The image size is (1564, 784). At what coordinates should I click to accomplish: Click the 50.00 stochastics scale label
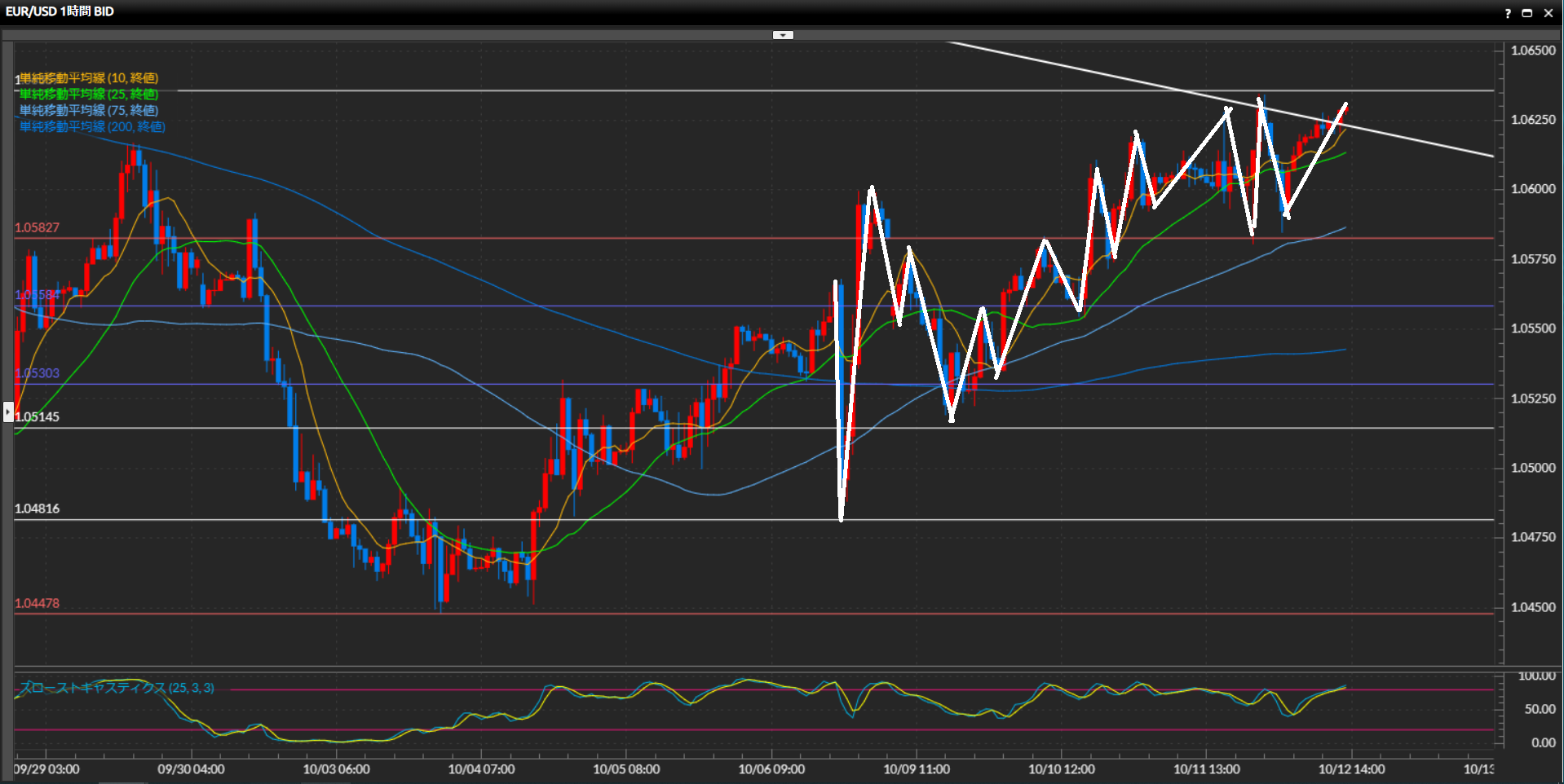[1540, 709]
